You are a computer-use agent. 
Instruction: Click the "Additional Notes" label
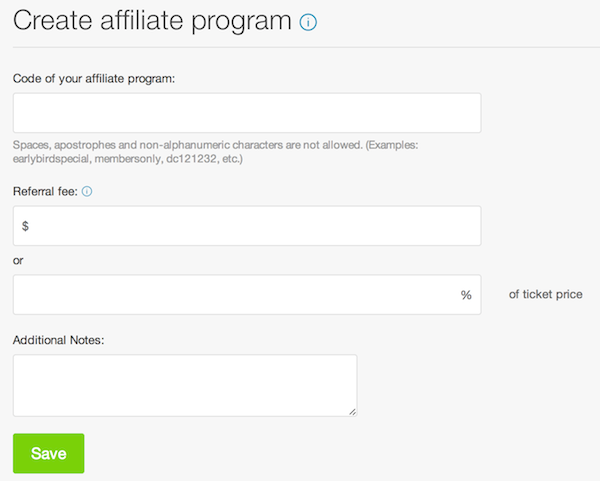point(59,340)
